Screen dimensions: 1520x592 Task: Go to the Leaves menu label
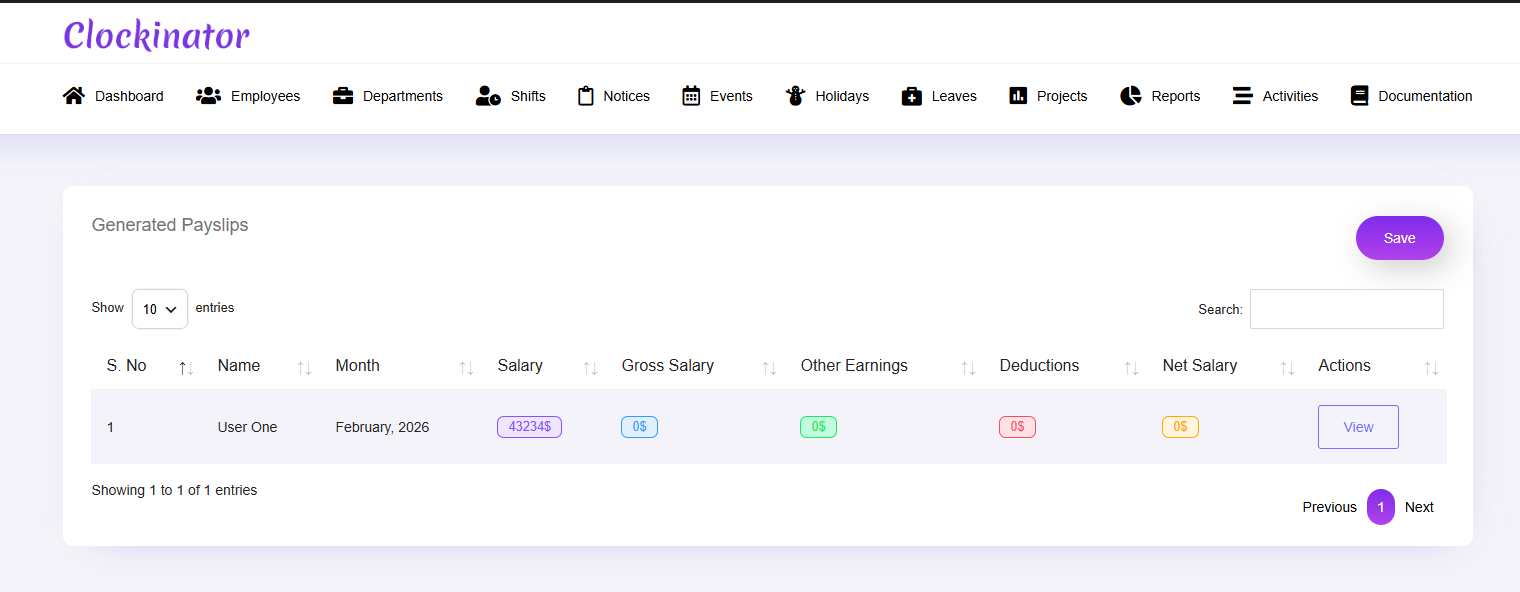pos(954,96)
